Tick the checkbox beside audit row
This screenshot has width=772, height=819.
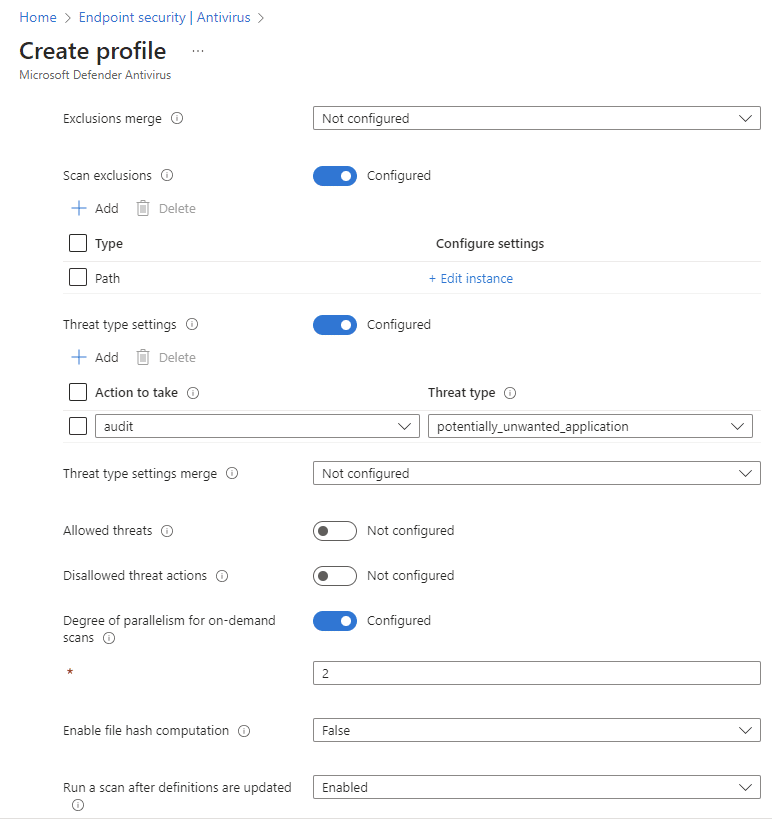pyautogui.click(x=78, y=426)
